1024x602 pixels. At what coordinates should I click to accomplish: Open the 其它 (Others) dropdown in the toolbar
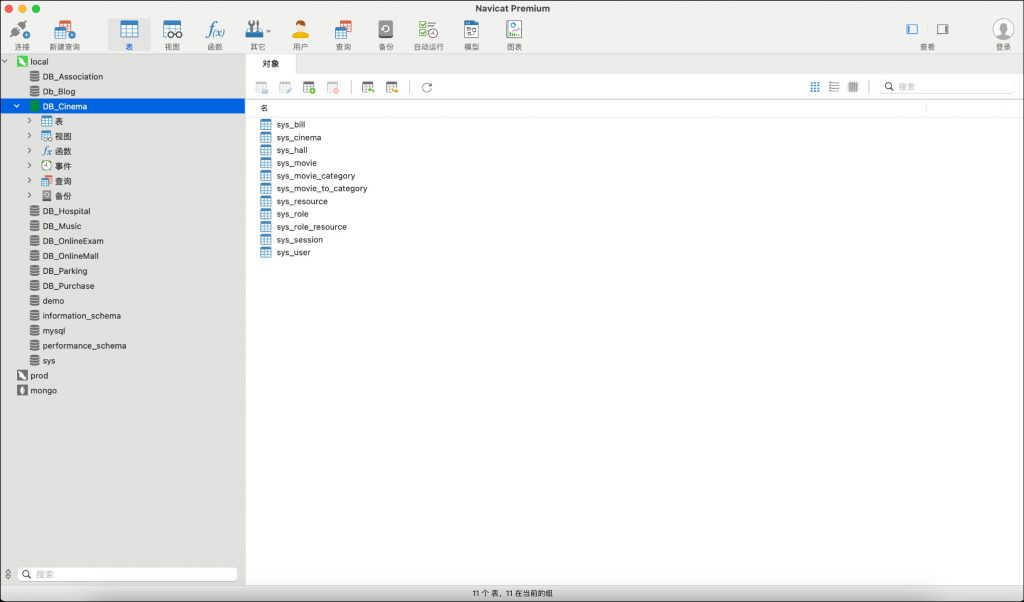coord(258,33)
